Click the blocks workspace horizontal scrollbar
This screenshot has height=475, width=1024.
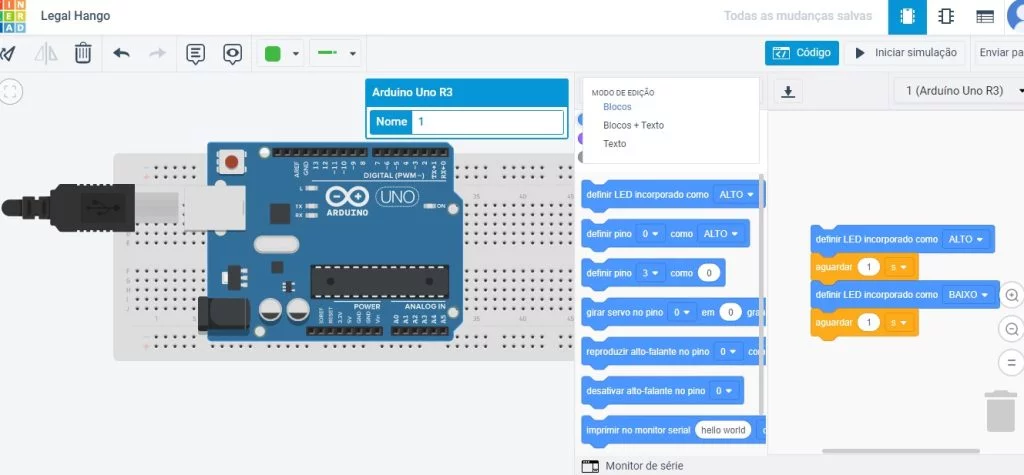[x=901, y=451]
